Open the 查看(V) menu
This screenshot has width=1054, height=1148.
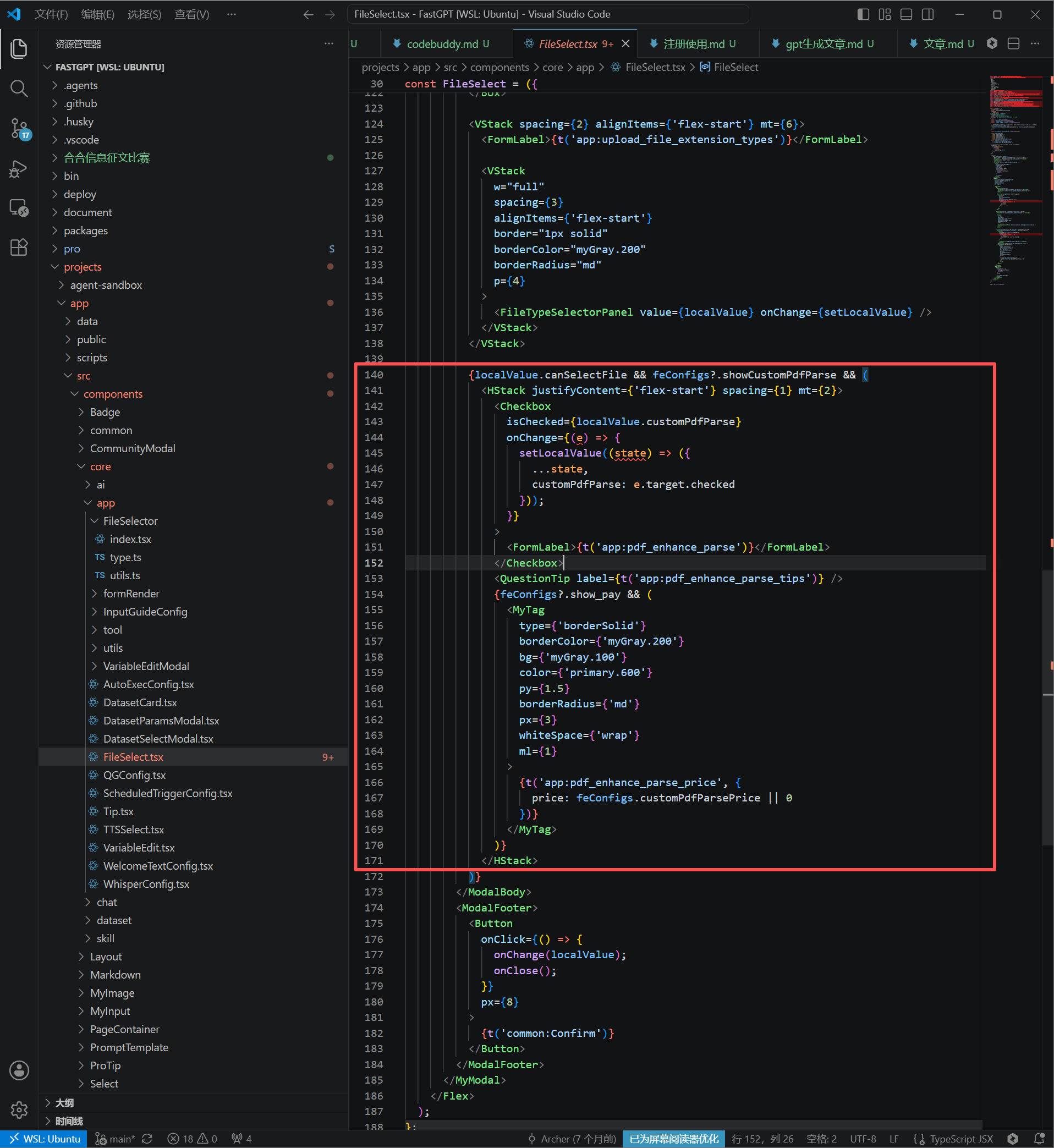191,14
